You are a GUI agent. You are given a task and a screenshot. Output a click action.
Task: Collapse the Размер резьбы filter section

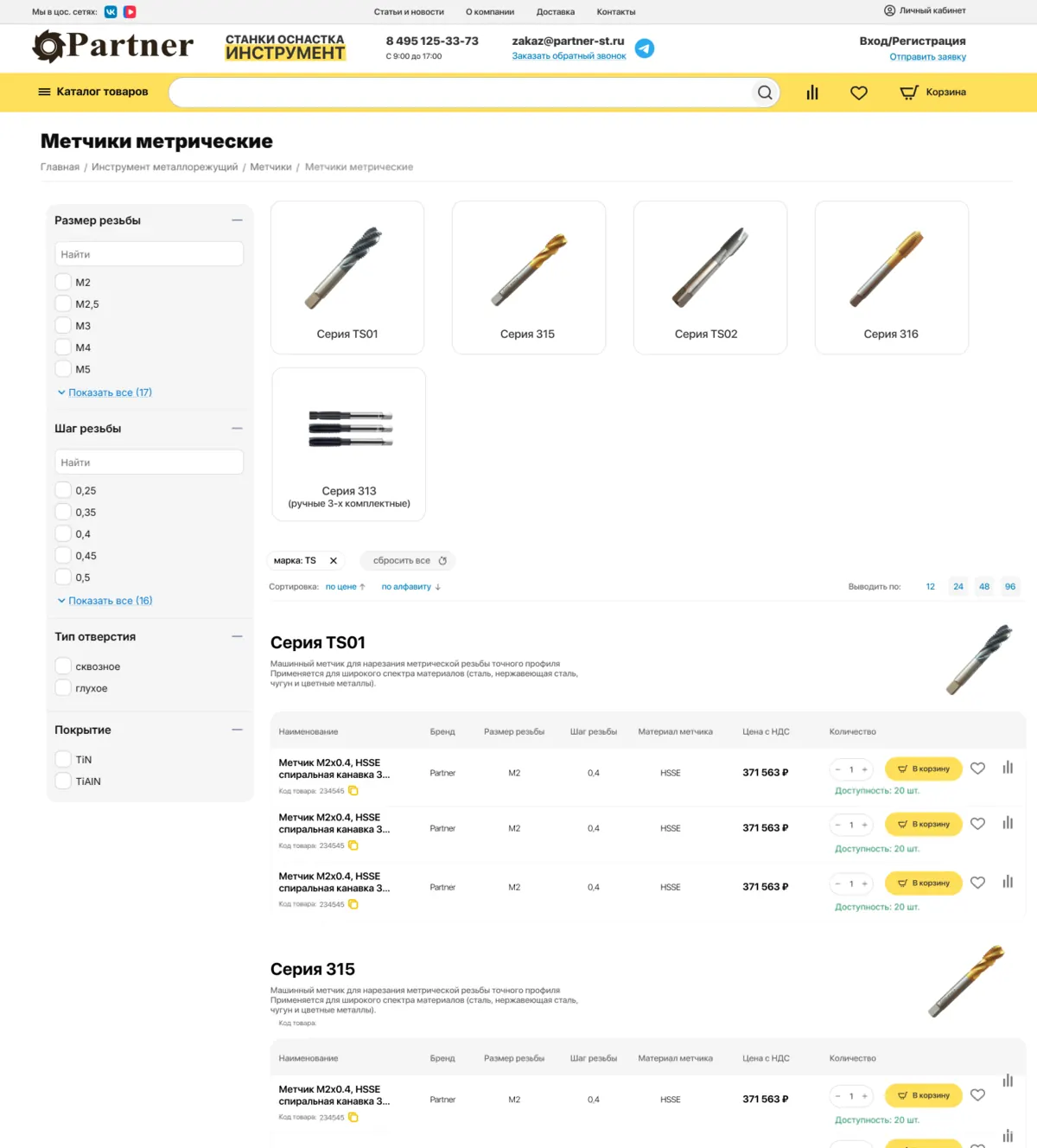click(x=237, y=220)
